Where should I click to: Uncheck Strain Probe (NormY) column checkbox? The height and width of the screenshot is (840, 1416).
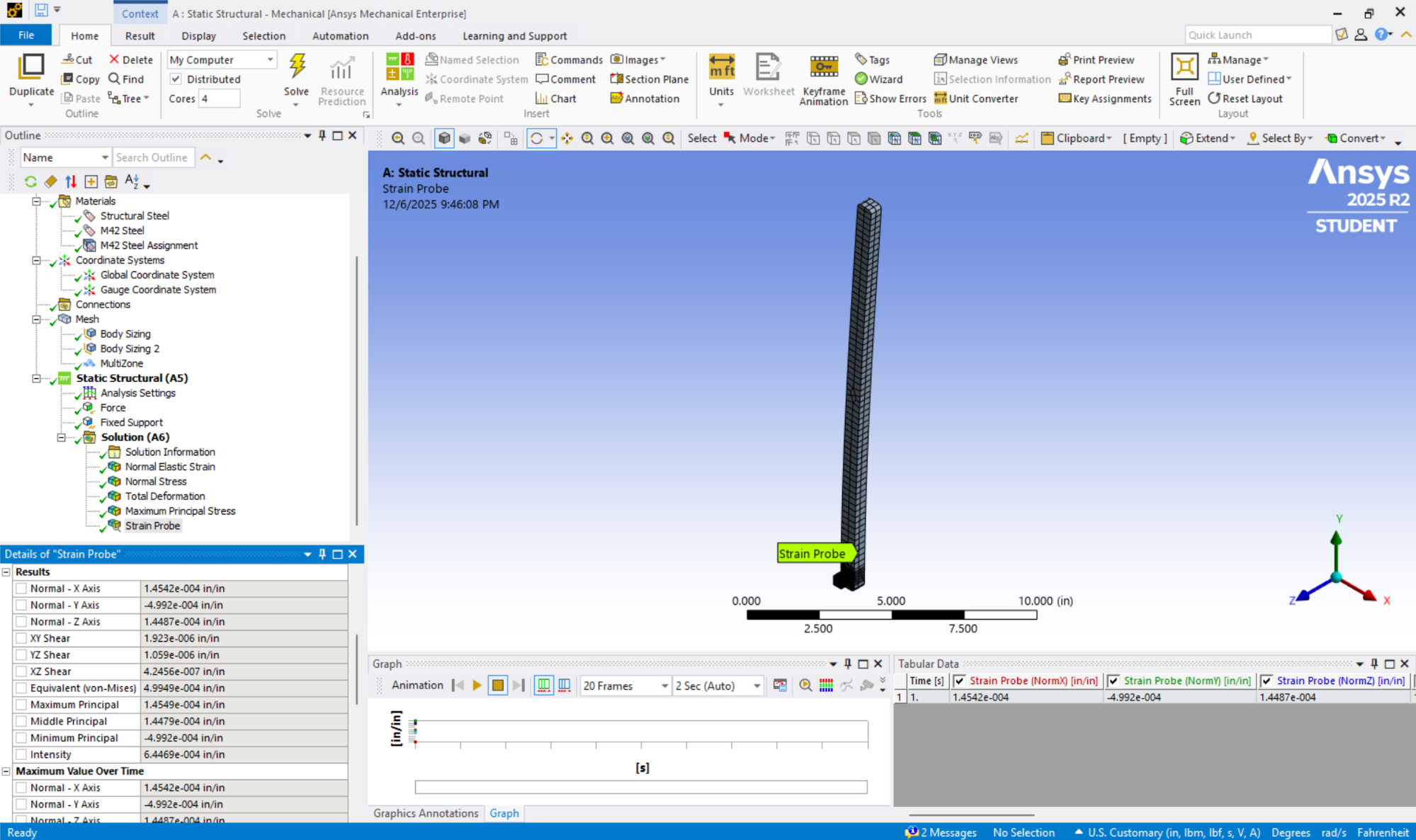click(1113, 681)
